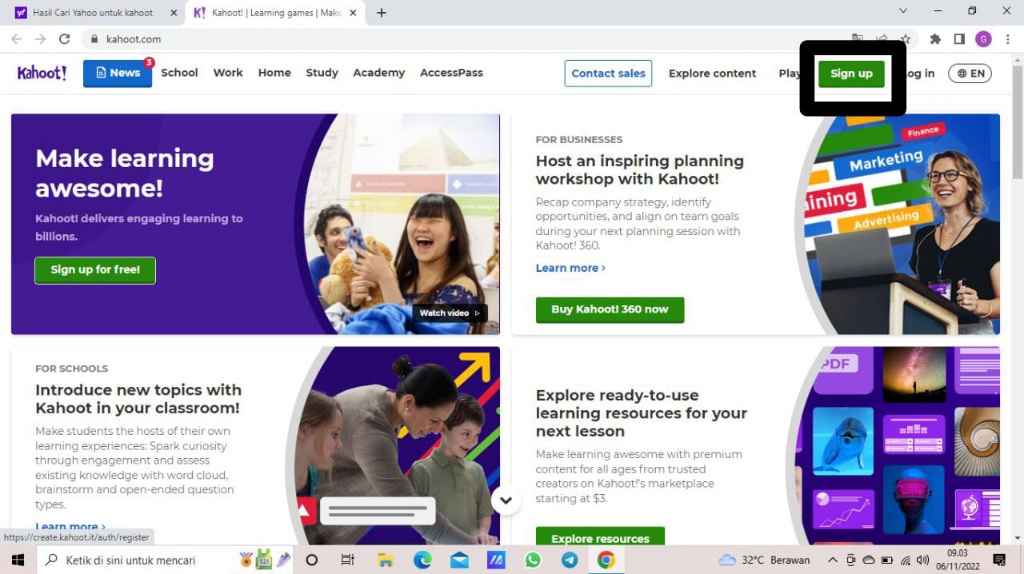
Task: Open the Chrome extensions puzzle icon
Action: pos(935,39)
